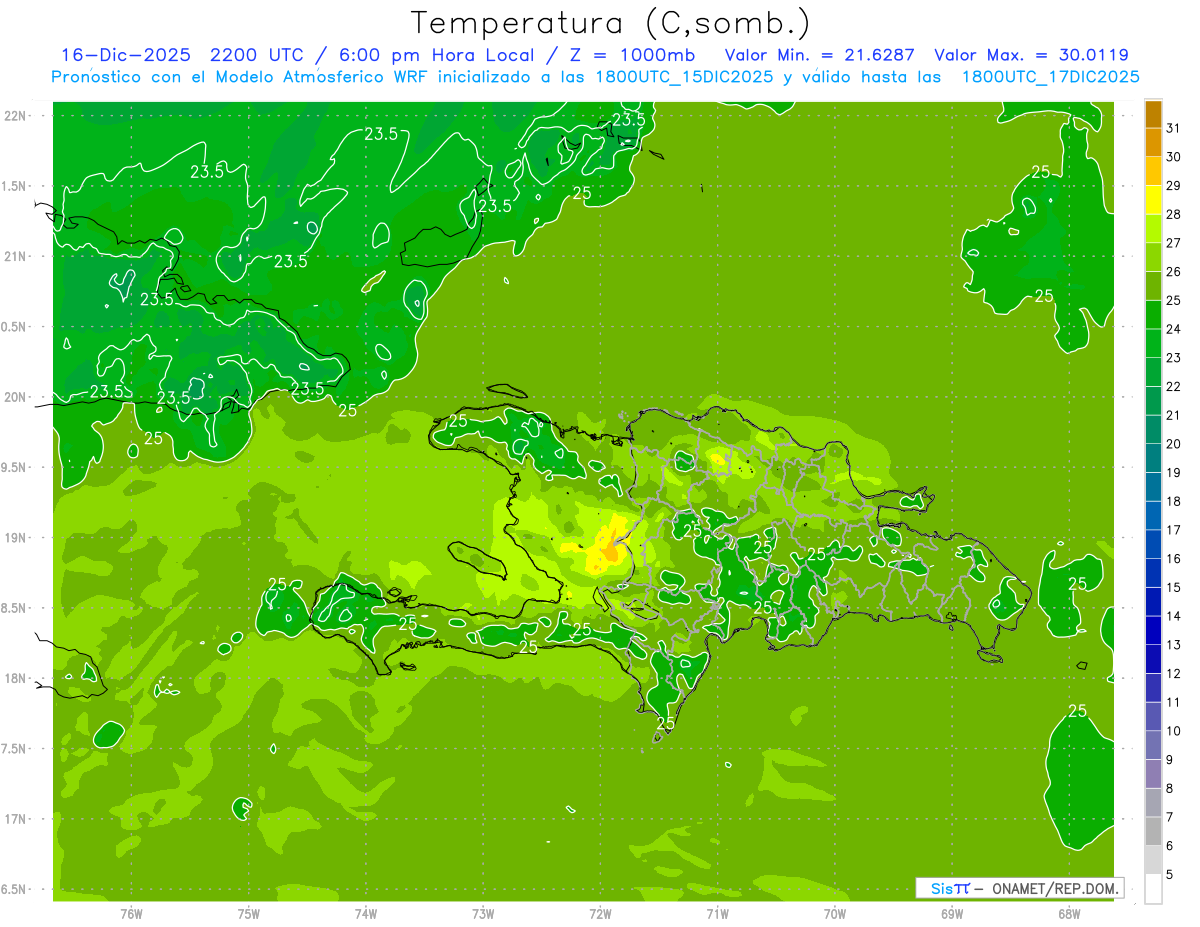Select the blue legend segment between 15 and 16
The image size is (1200, 927).
[x=1153, y=574]
